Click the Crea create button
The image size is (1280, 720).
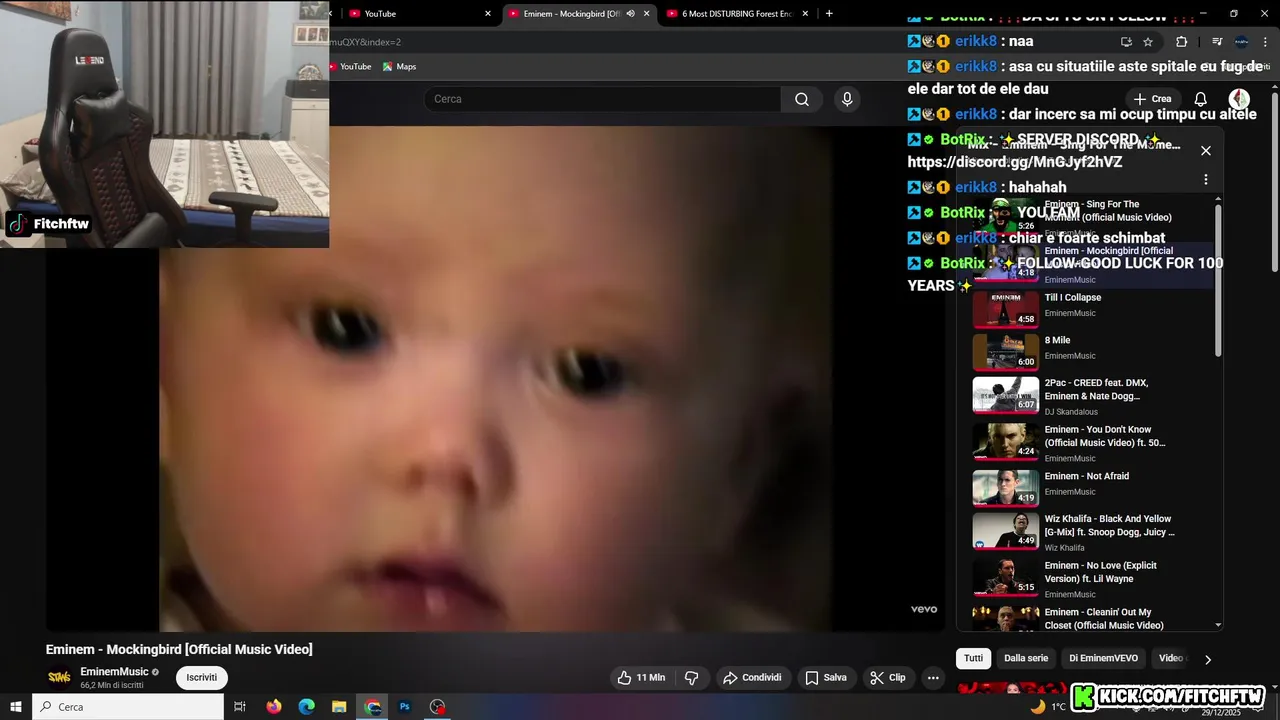coord(1152,99)
